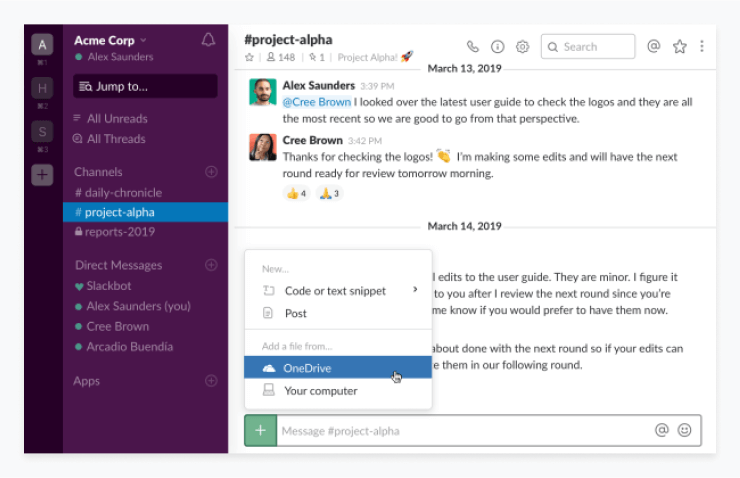
Task: Switch to workspace S
Action: [42, 132]
